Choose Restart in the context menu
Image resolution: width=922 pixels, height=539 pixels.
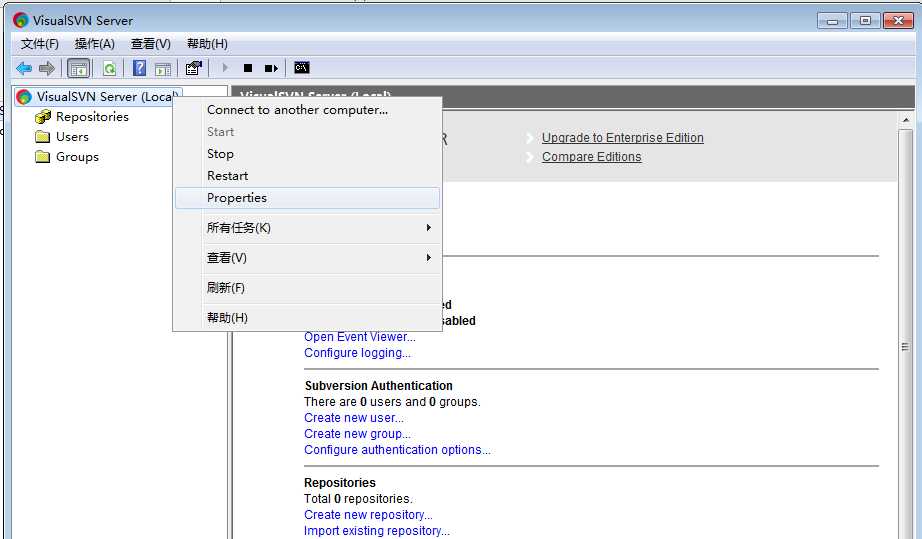[308, 176]
